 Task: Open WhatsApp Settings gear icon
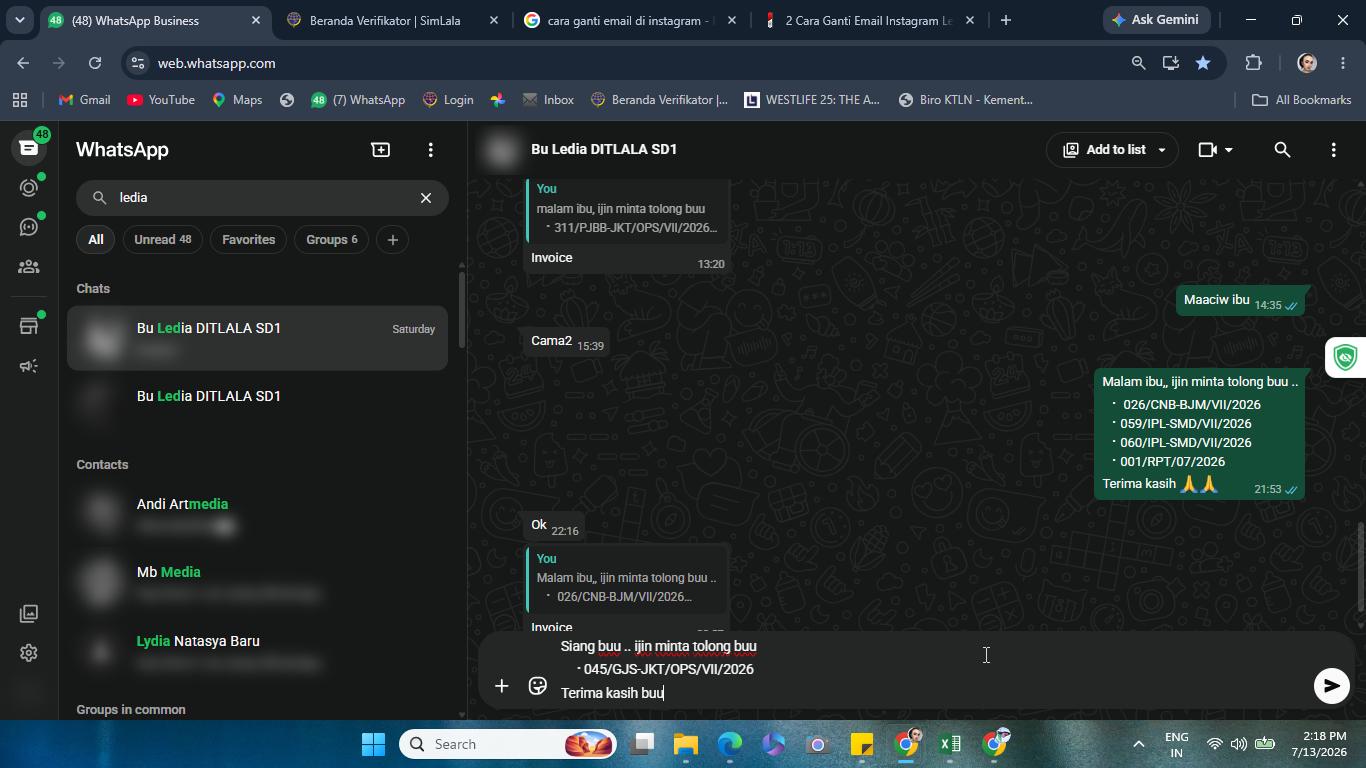[29, 653]
